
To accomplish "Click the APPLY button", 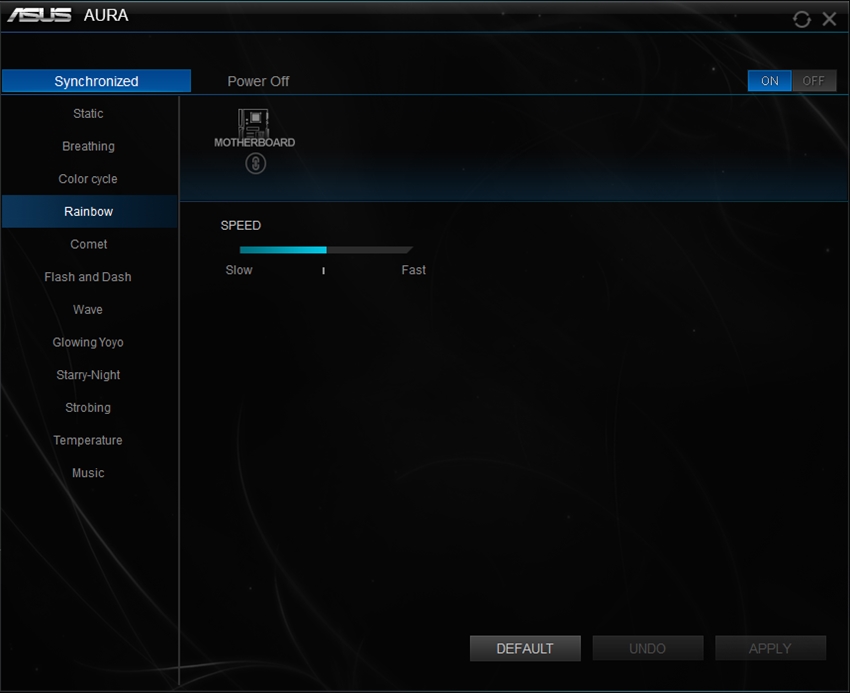I will pyautogui.click(x=770, y=648).
